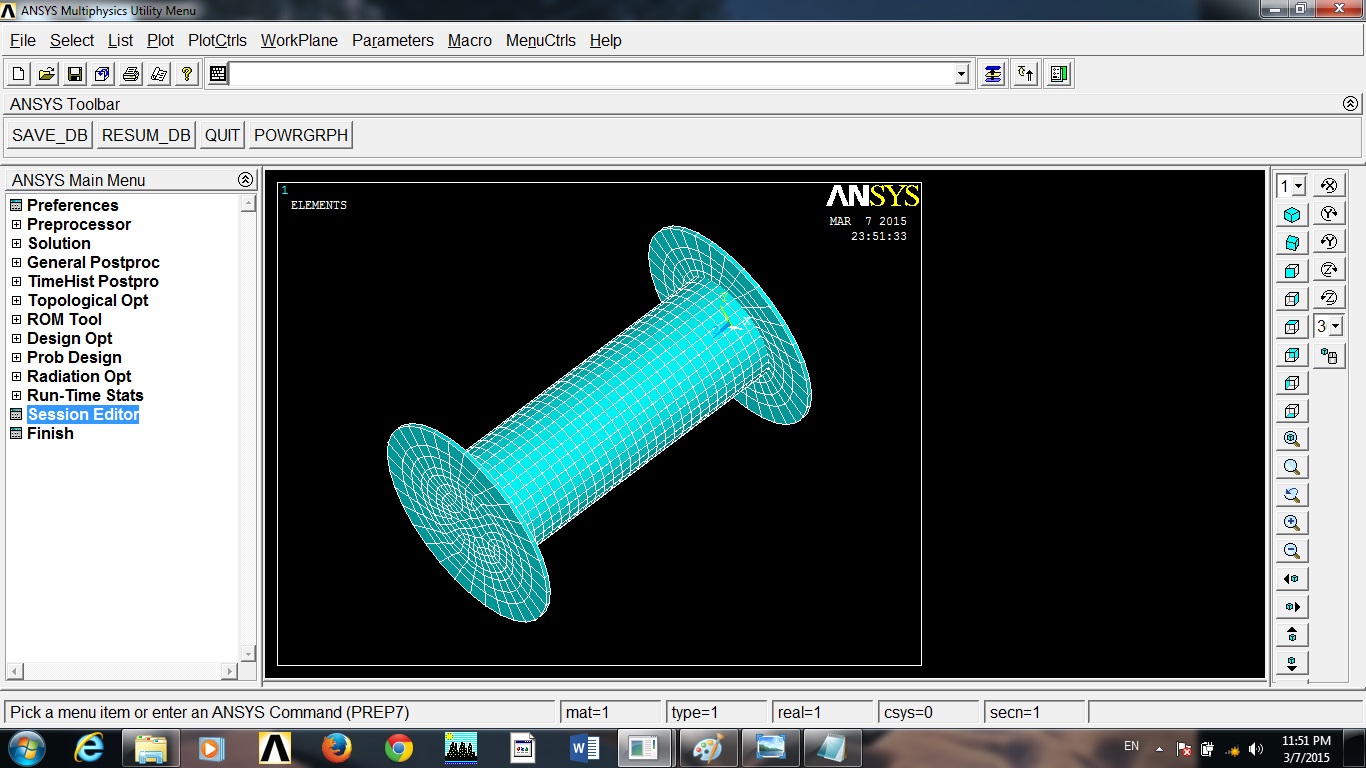Click the Contact Manager icon

[1060, 74]
